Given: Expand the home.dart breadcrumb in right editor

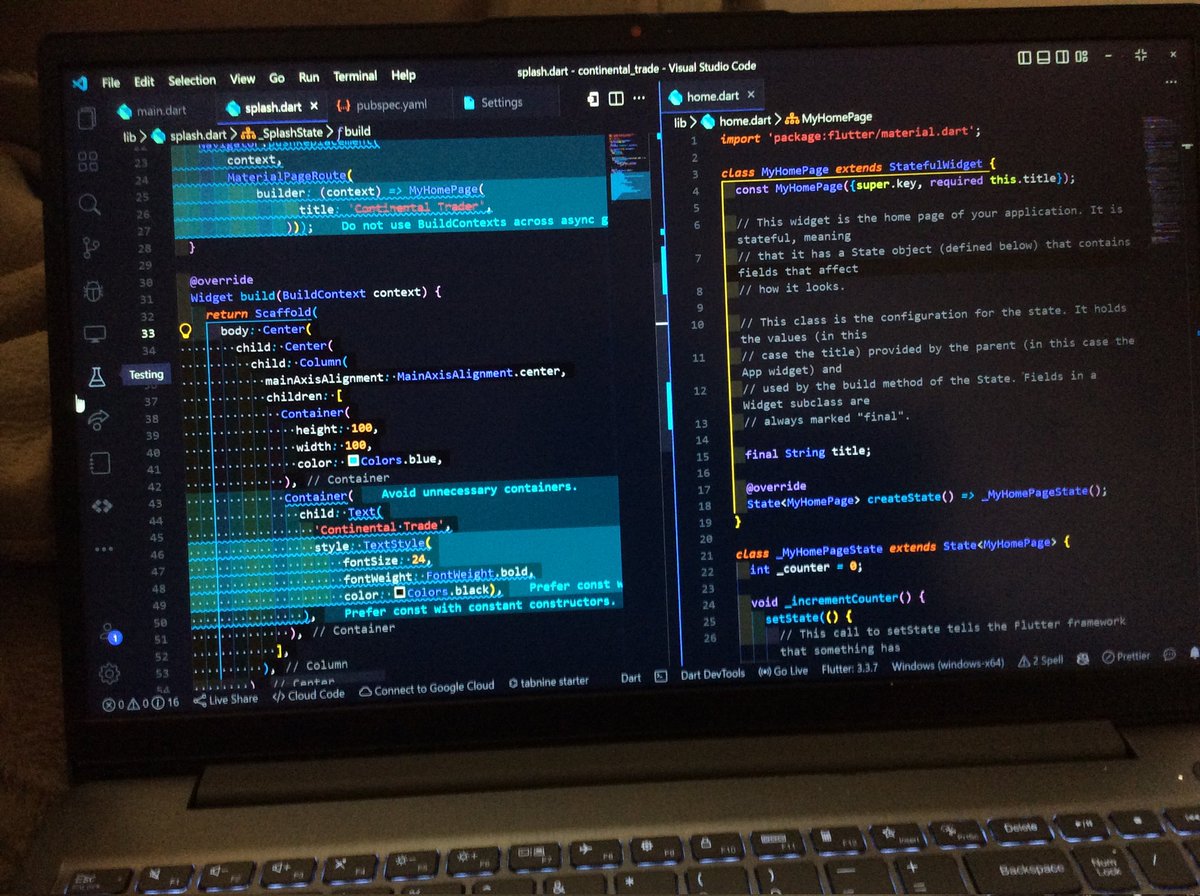Looking at the screenshot, I should [x=735, y=120].
